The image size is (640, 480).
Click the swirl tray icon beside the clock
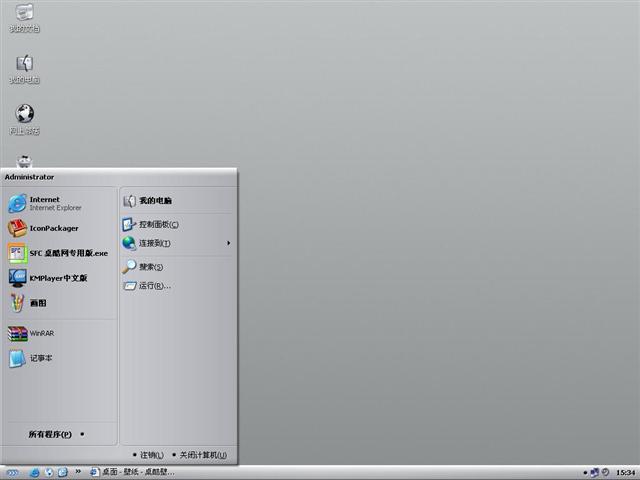pos(606,472)
